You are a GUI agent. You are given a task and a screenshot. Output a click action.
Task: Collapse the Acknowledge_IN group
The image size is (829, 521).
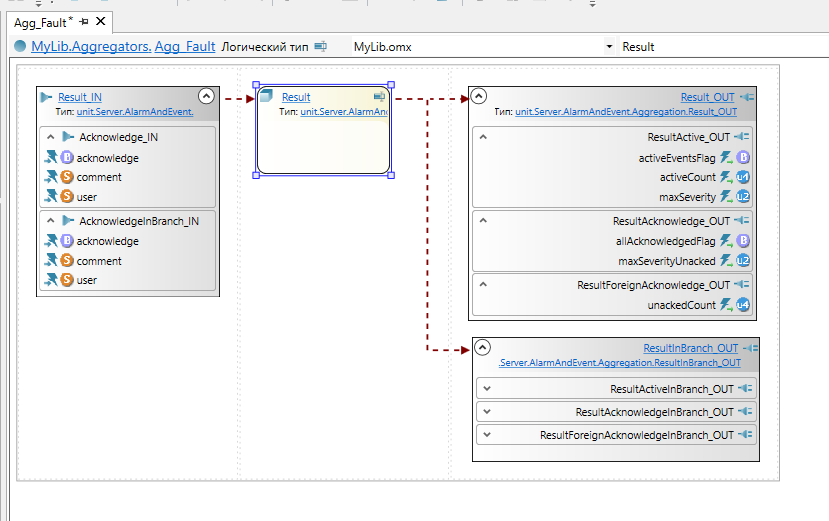click(50, 137)
